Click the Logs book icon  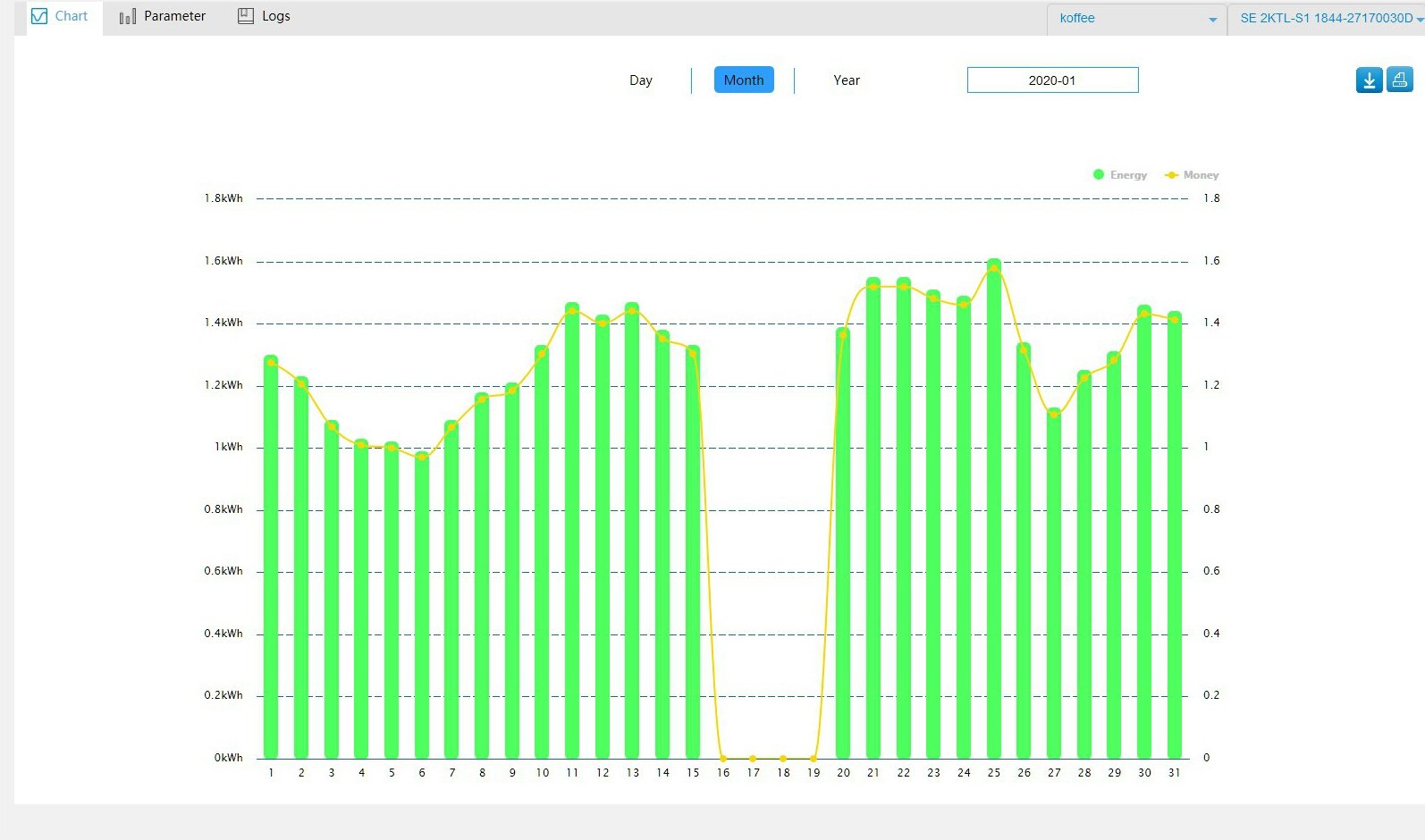245,16
